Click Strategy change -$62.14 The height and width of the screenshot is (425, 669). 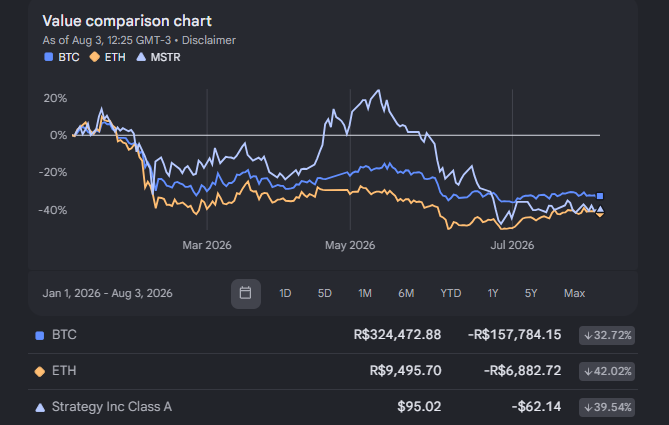(x=536, y=407)
